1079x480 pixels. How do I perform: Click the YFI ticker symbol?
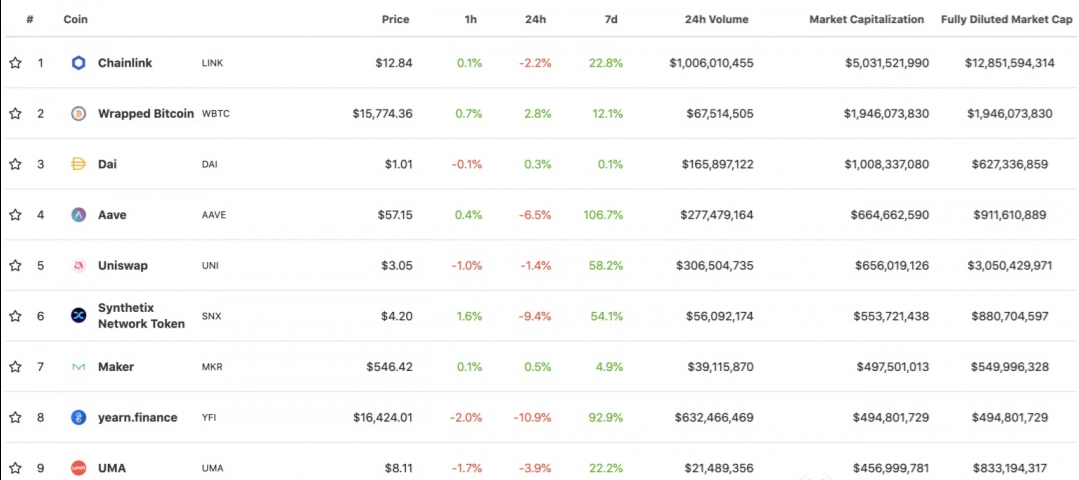point(209,417)
